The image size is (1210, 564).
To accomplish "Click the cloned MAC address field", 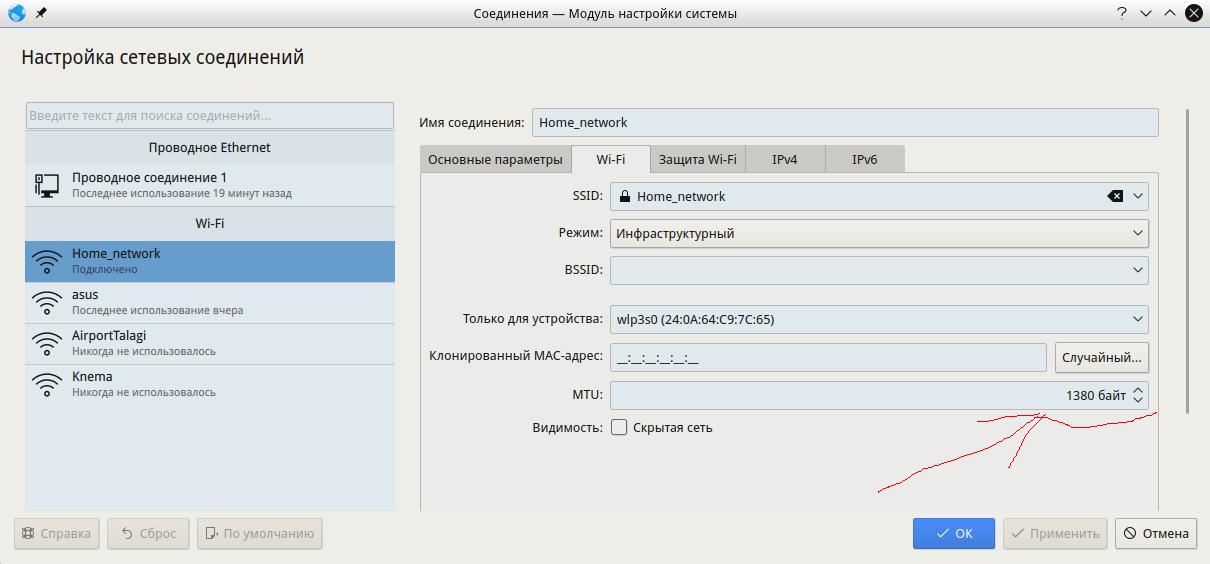I will (x=828, y=357).
